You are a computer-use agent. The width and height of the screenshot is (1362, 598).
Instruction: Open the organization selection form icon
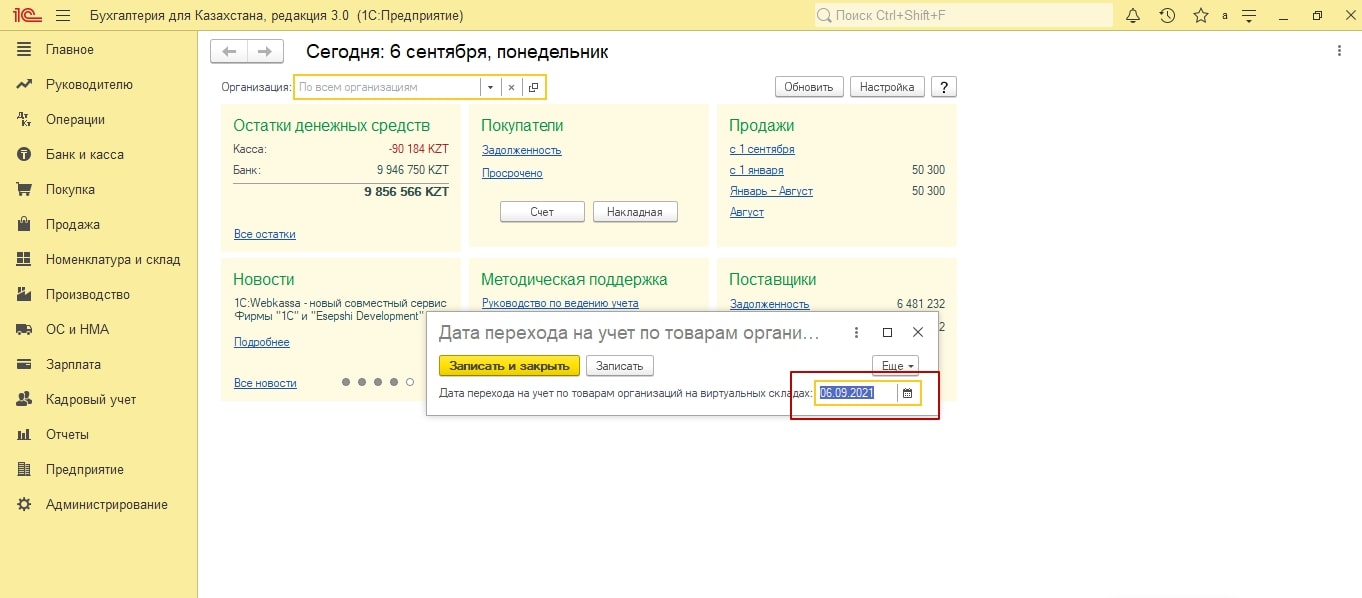(x=533, y=88)
